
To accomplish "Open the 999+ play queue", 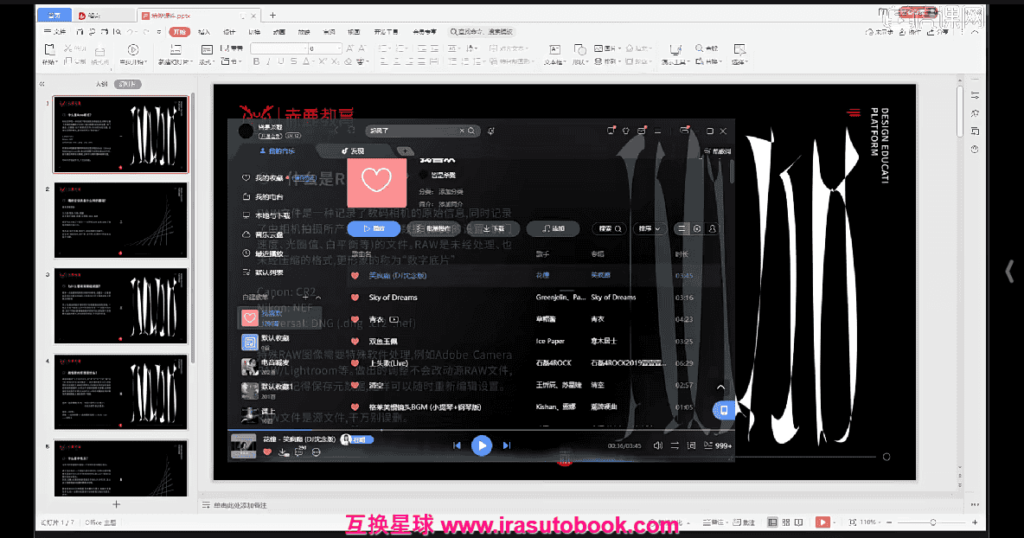I will (x=718, y=445).
